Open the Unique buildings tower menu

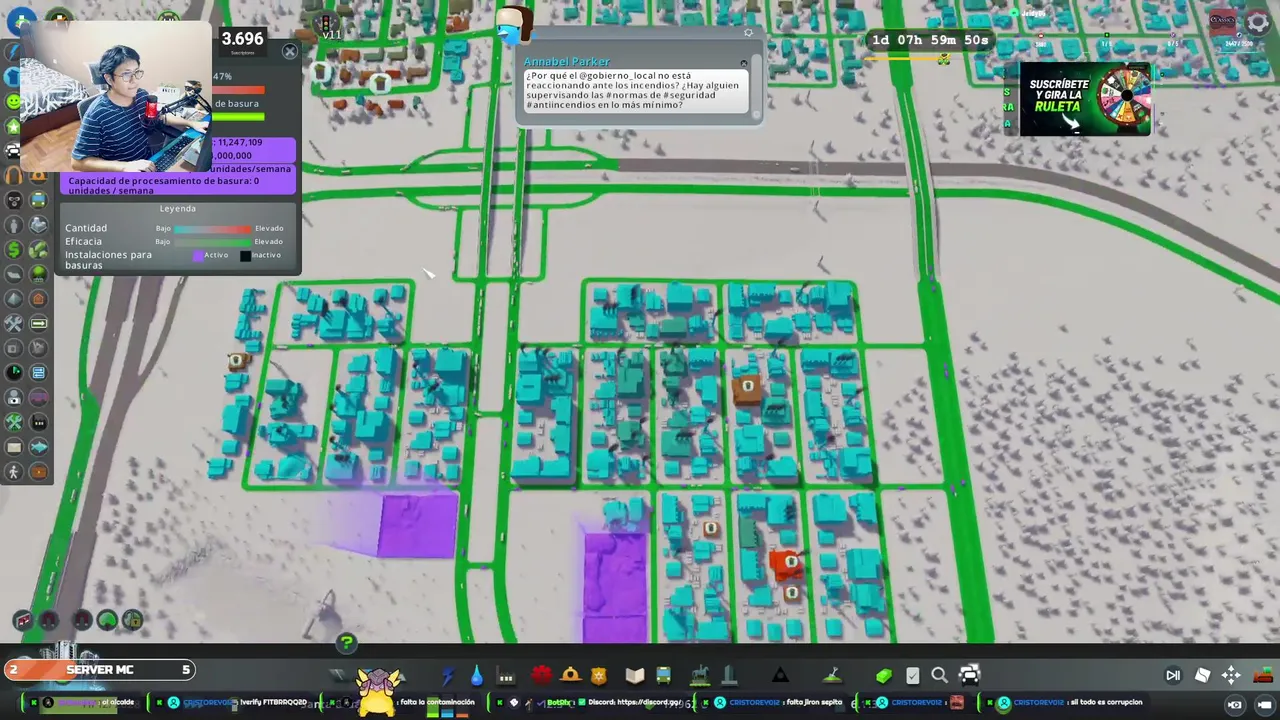coord(729,676)
